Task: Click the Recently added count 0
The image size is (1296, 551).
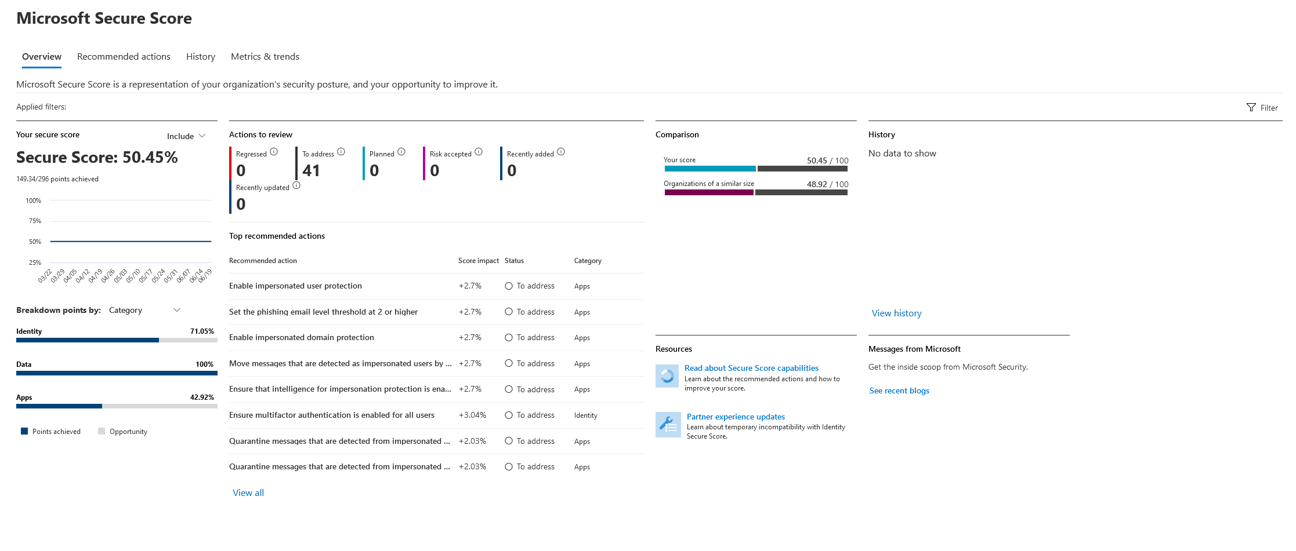Action: 512,171
